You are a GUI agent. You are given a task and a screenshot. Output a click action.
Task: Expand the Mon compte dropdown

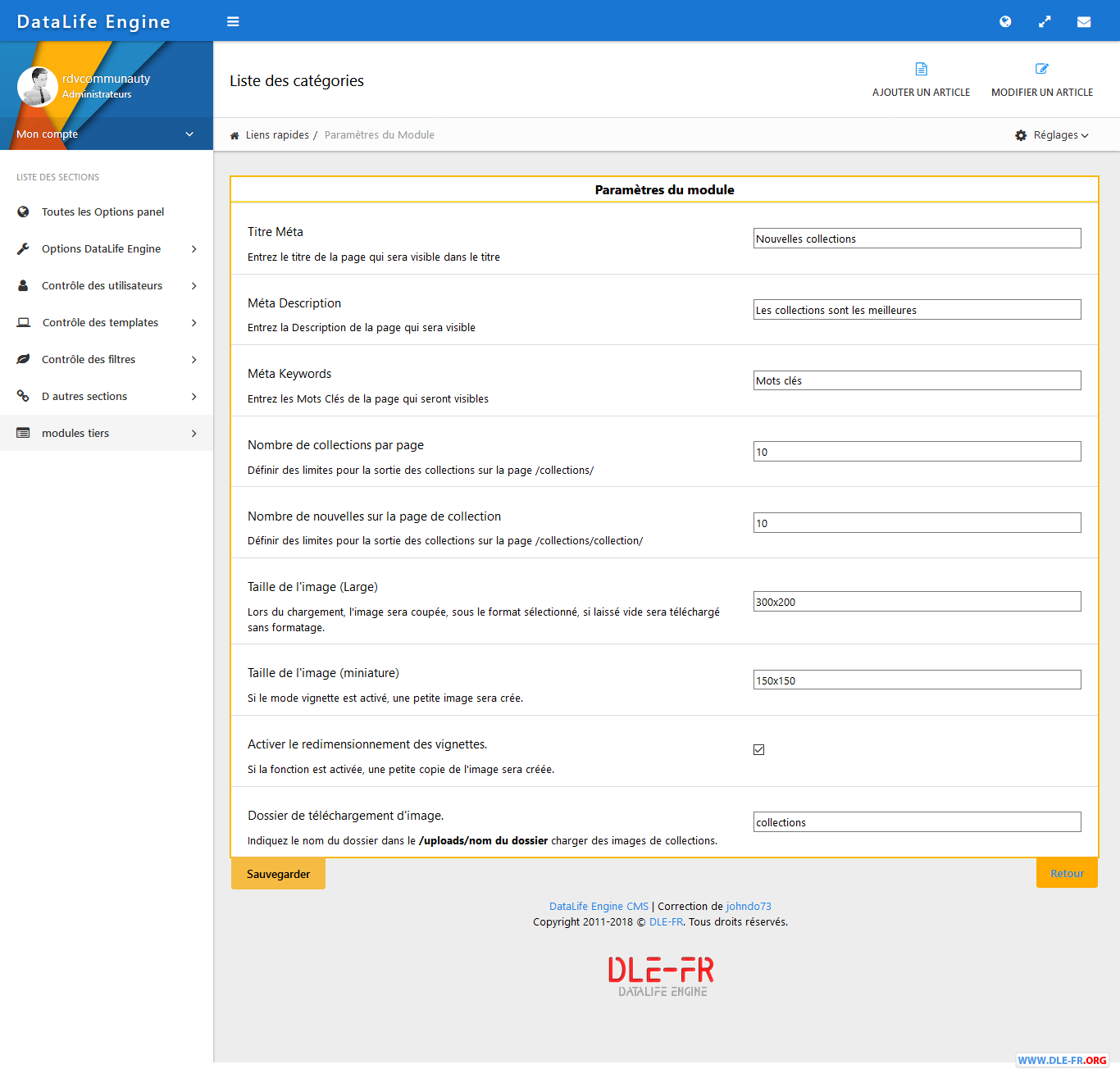pyautogui.click(x=107, y=134)
